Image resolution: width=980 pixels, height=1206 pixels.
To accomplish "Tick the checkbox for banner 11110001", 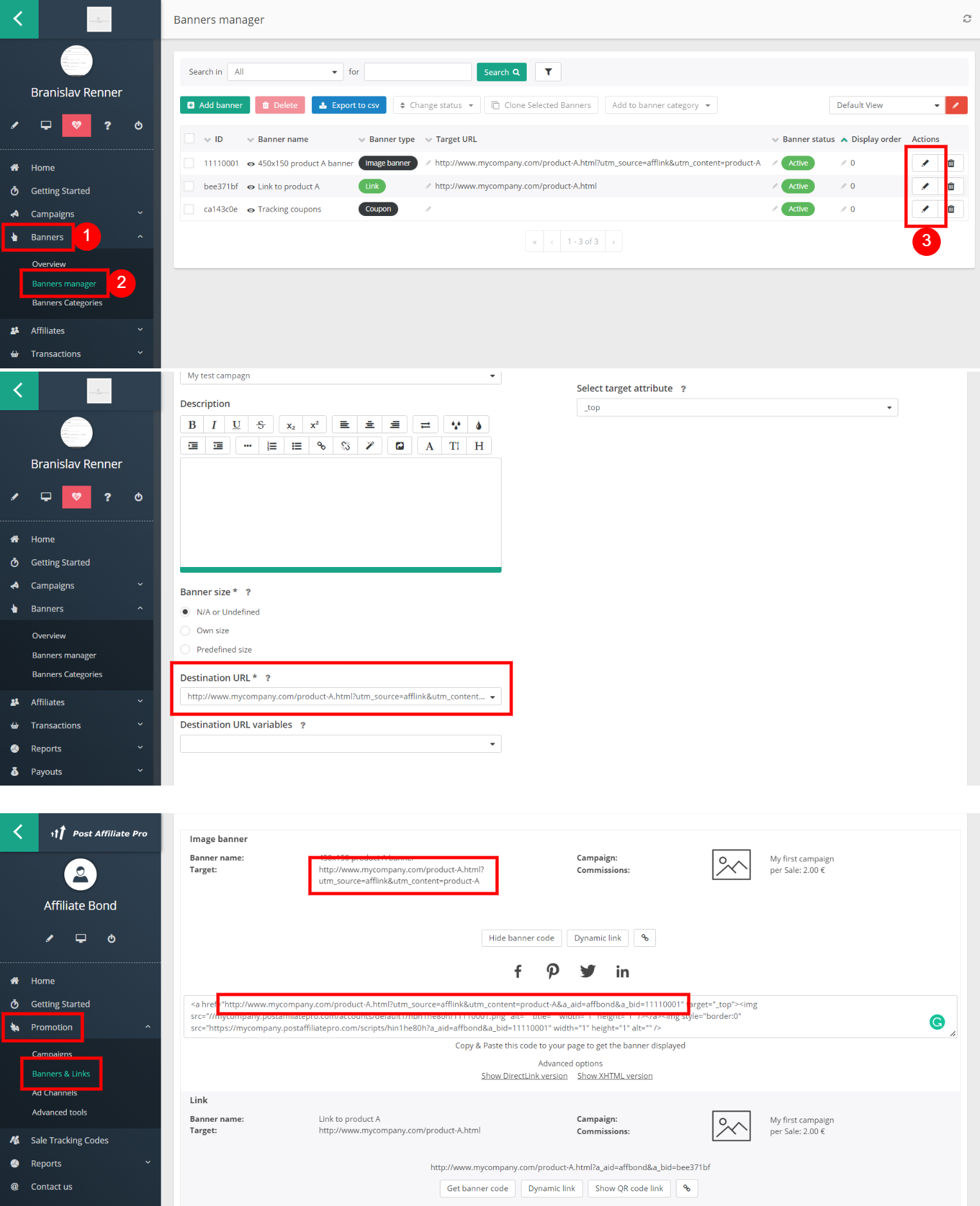I will (x=189, y=163).
